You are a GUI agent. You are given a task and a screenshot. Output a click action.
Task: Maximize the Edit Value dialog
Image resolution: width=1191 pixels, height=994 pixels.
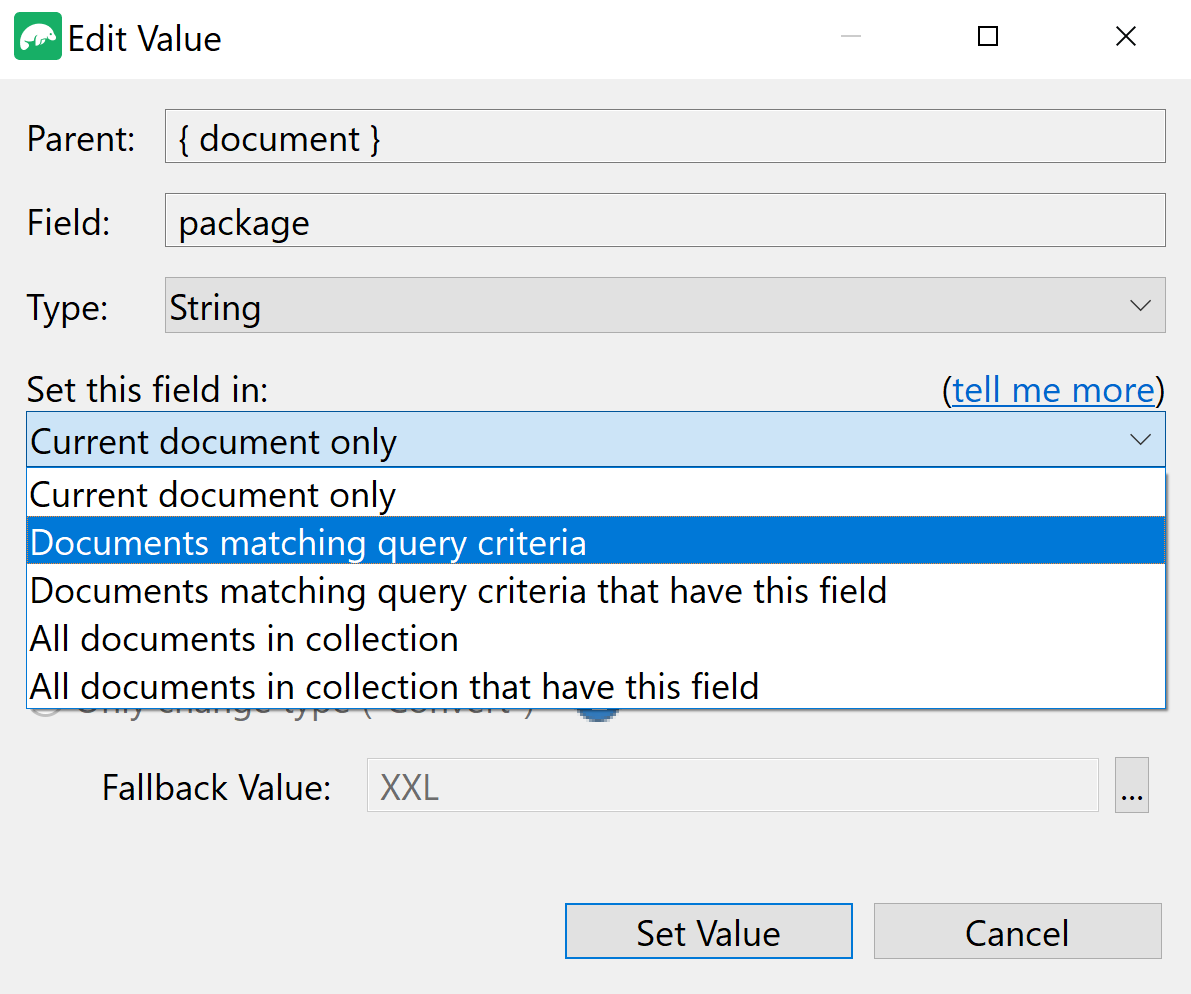tap(987, 36)
